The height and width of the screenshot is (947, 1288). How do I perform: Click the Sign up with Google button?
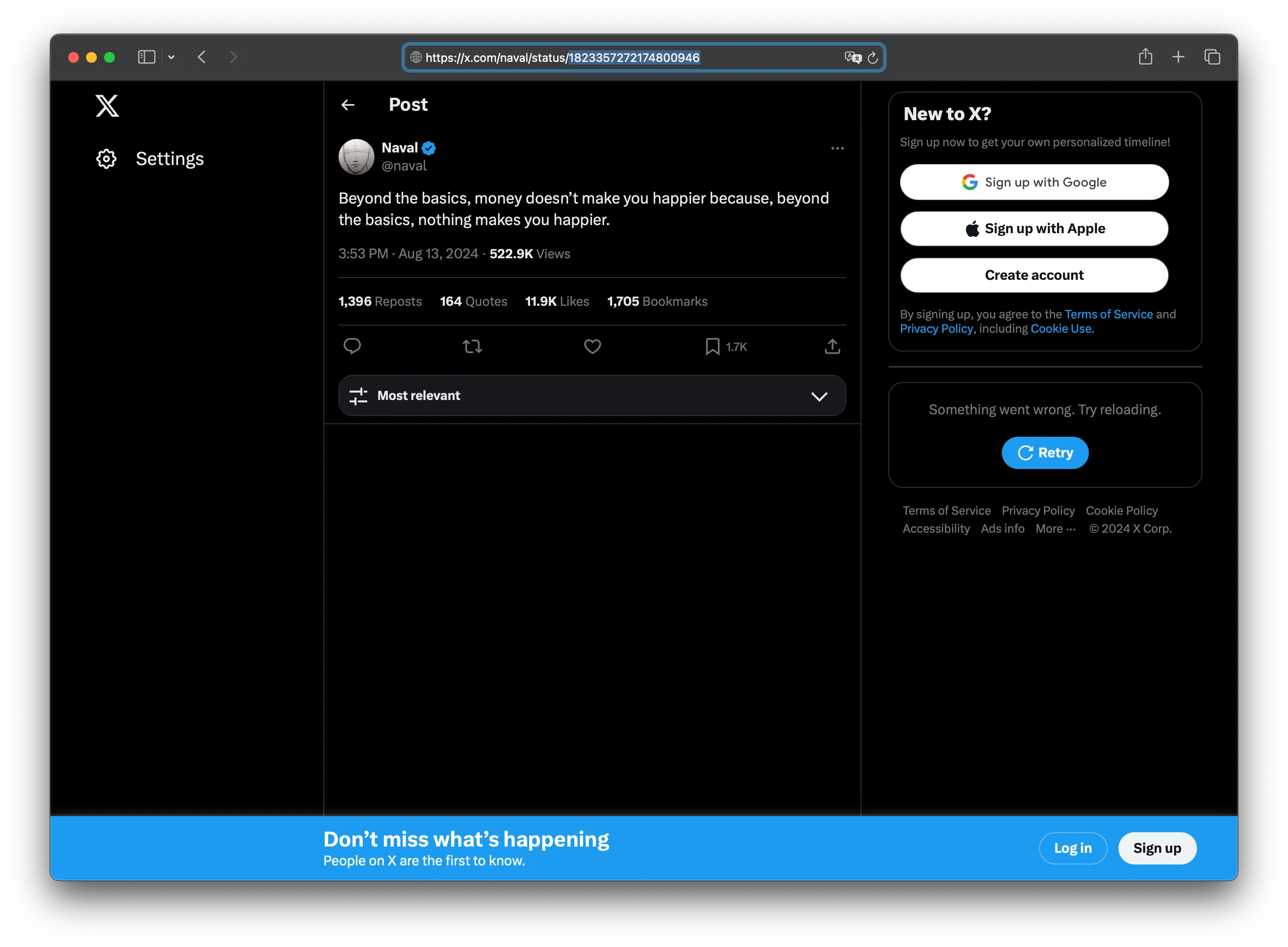click(1034, 182)
